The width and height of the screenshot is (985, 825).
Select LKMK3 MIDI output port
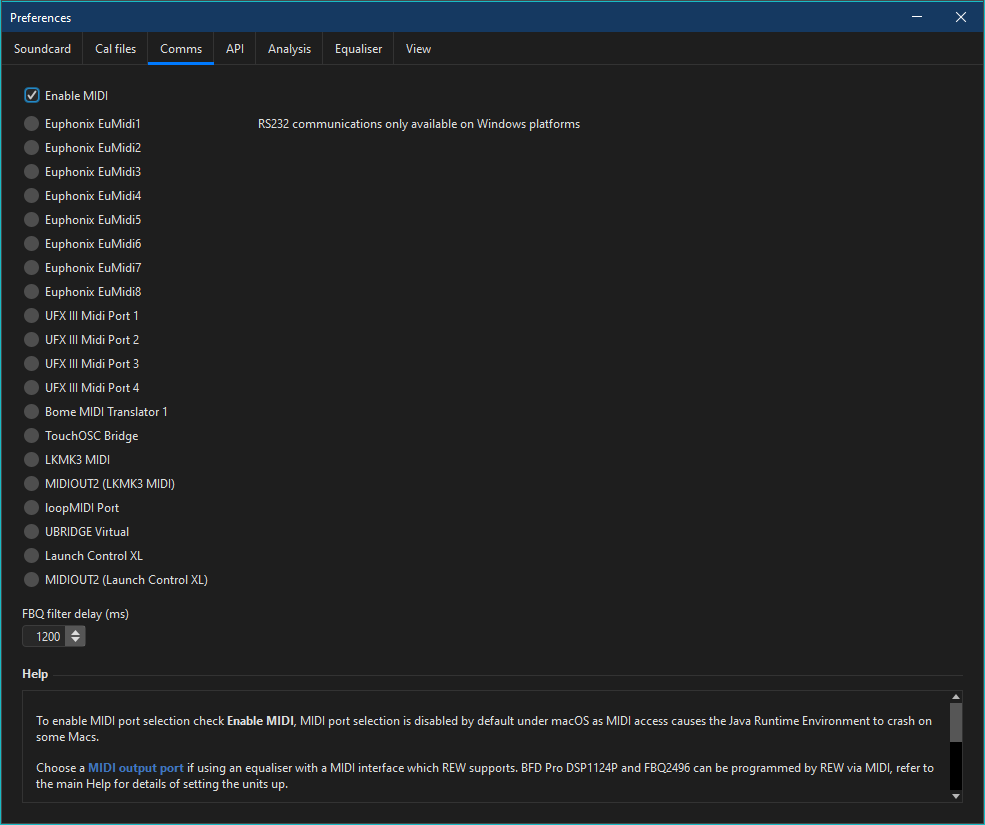(32, 460)
